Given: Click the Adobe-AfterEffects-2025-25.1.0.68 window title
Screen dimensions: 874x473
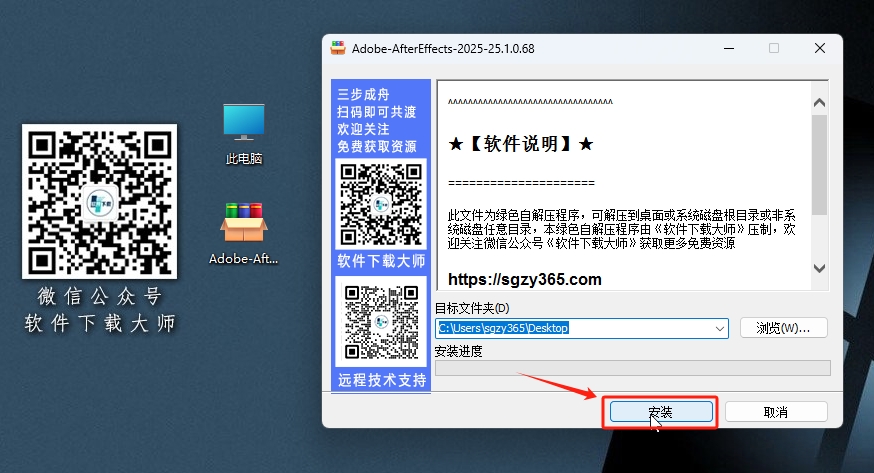Looking at the screenshot, I should pyautogui.click(x=443, y=48).
